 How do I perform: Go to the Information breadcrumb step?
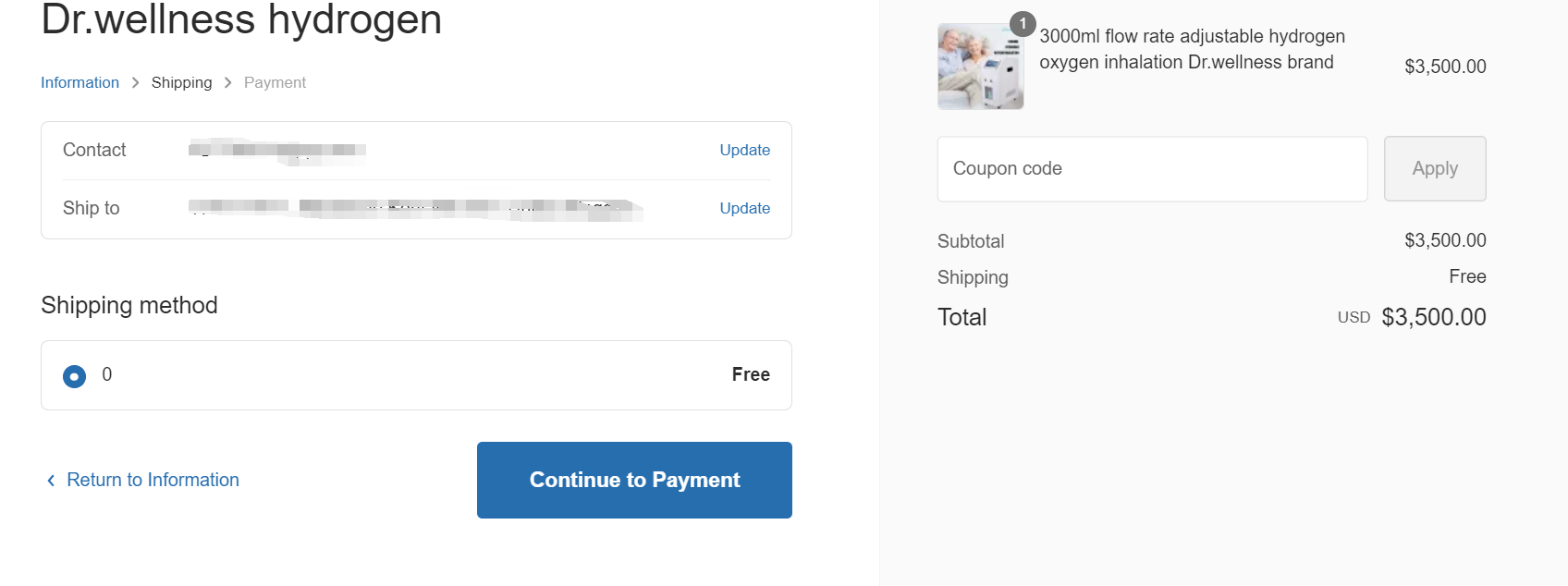(x=80, y=82)
